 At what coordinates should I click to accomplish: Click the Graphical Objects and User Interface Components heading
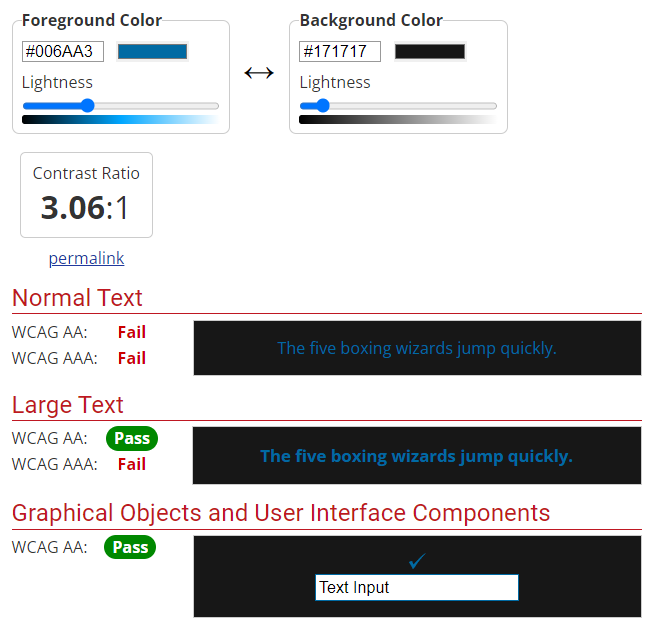pyautogui.click(x=281, y=513)
